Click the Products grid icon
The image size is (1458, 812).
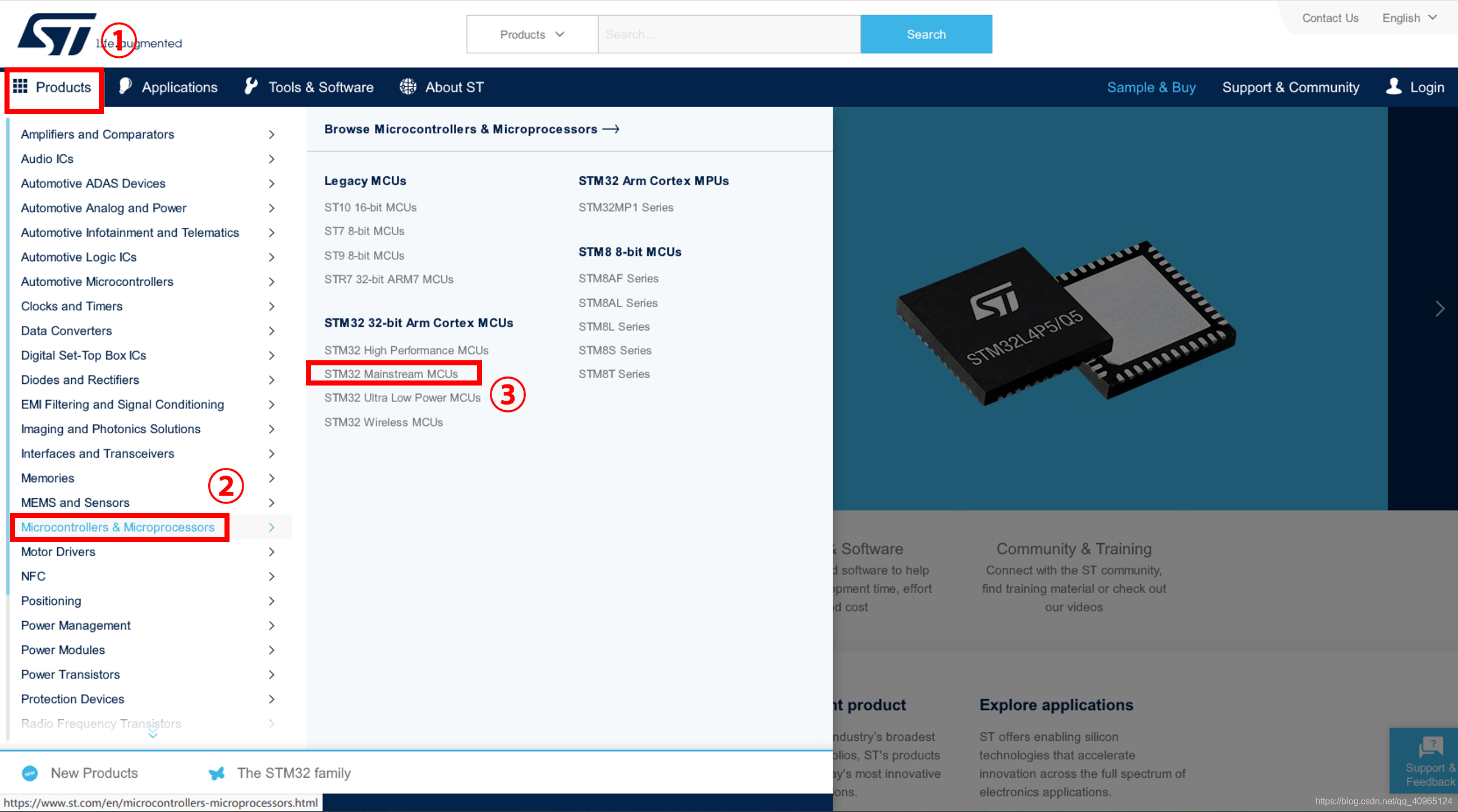click(20, 86)
